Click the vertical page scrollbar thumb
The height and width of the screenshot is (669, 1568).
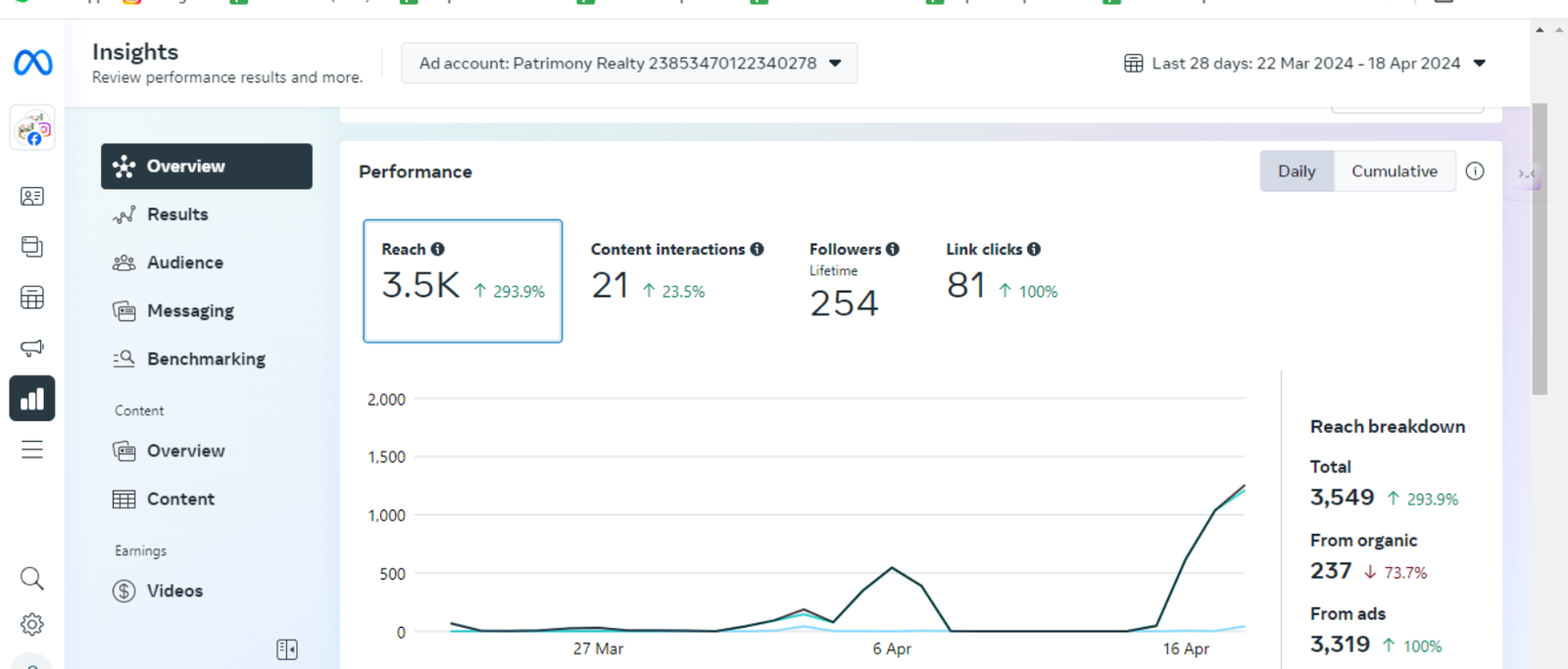pyautogui.click(x=1540, y=249)
